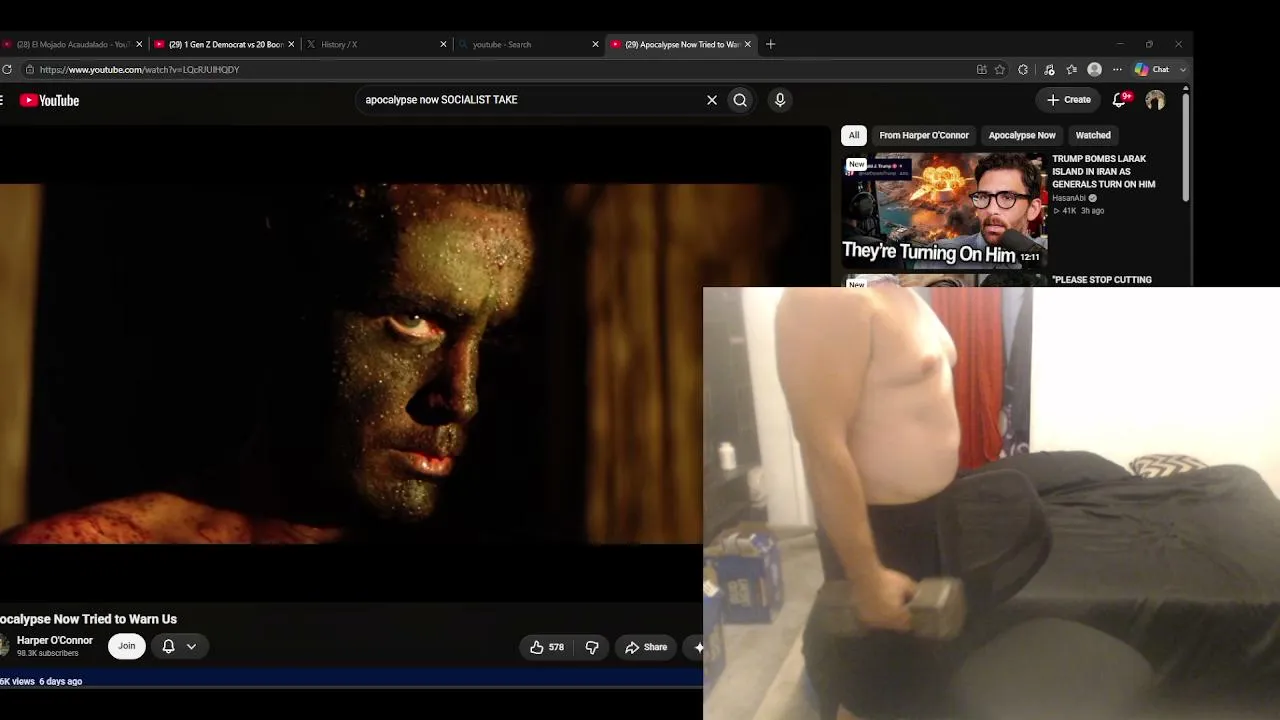Open the account avatar menu
Screen dimensions: 1280x720
tap(1155, 100)
